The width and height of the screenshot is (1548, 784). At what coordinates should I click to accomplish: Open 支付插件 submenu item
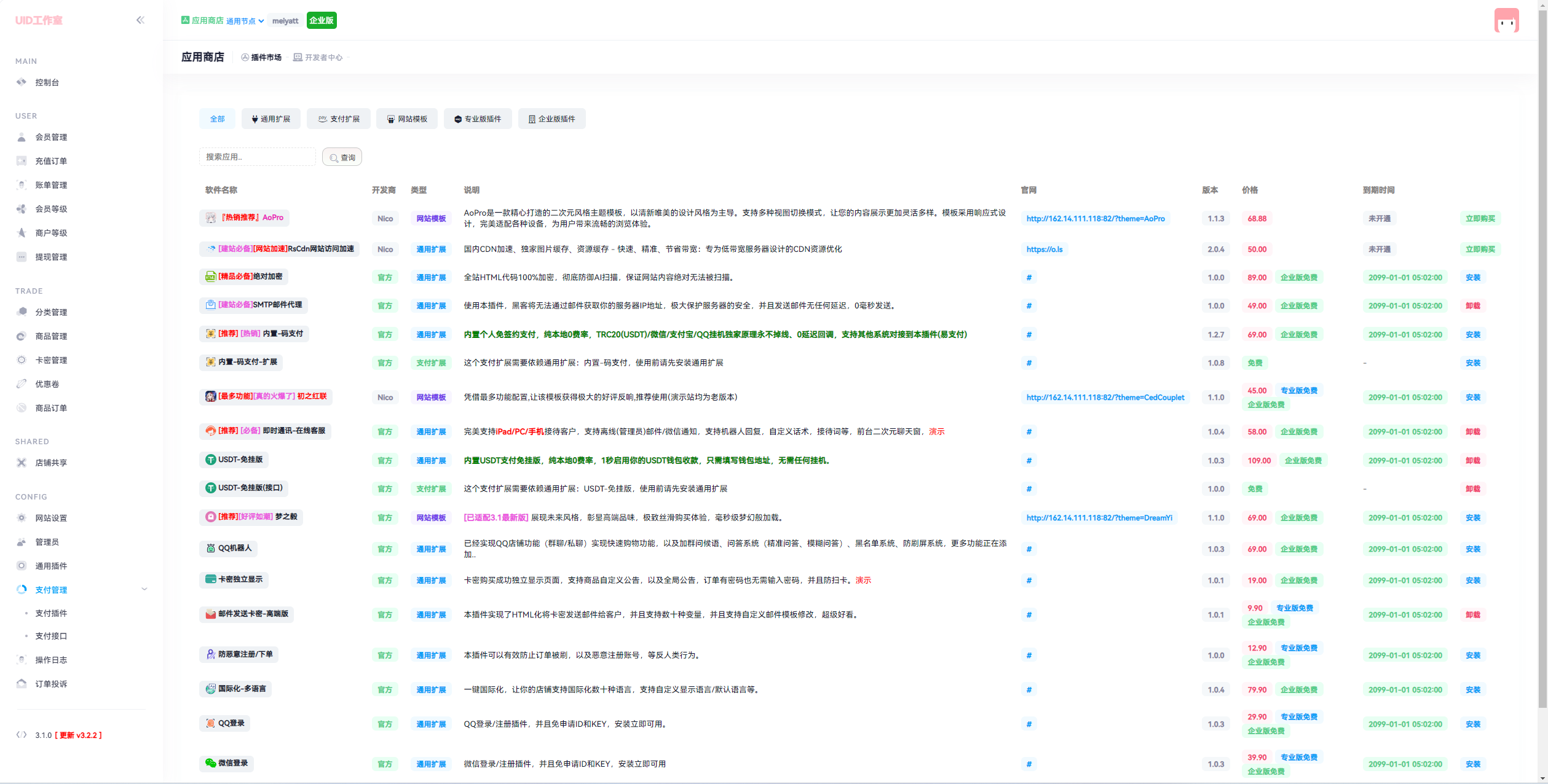coord(51,613)
